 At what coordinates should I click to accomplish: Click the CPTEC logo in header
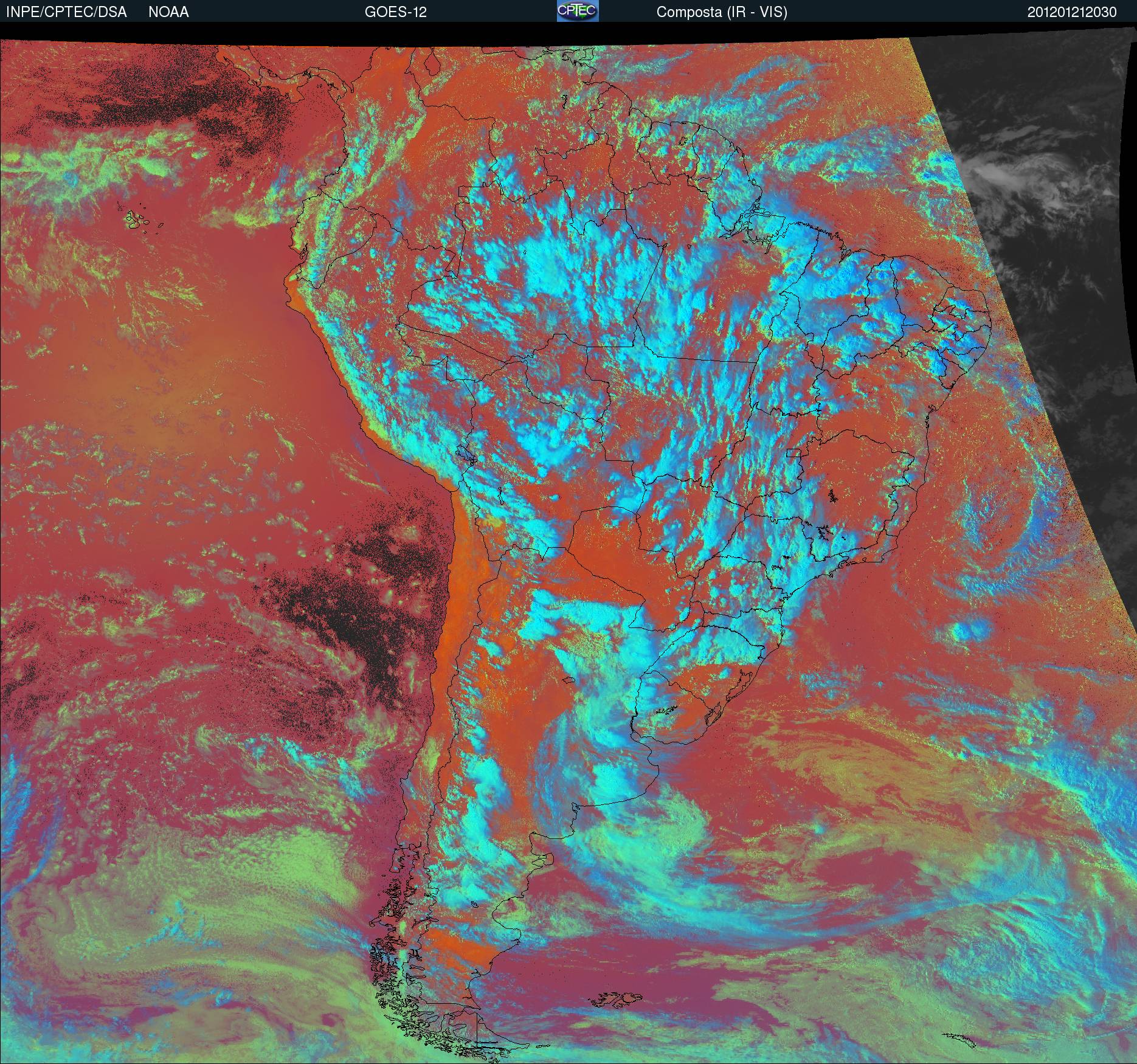pos(578,11)
